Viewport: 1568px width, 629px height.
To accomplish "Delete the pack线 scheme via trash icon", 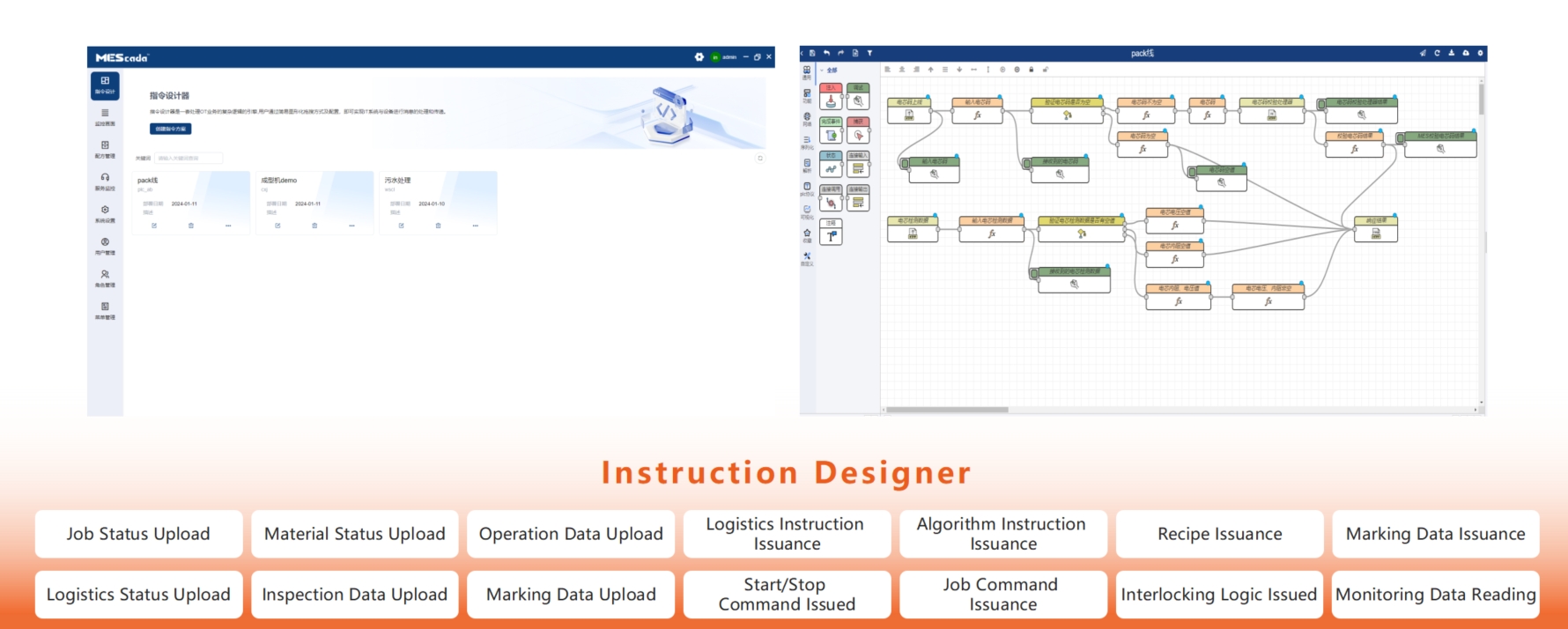I will click(x=191, y=226).
